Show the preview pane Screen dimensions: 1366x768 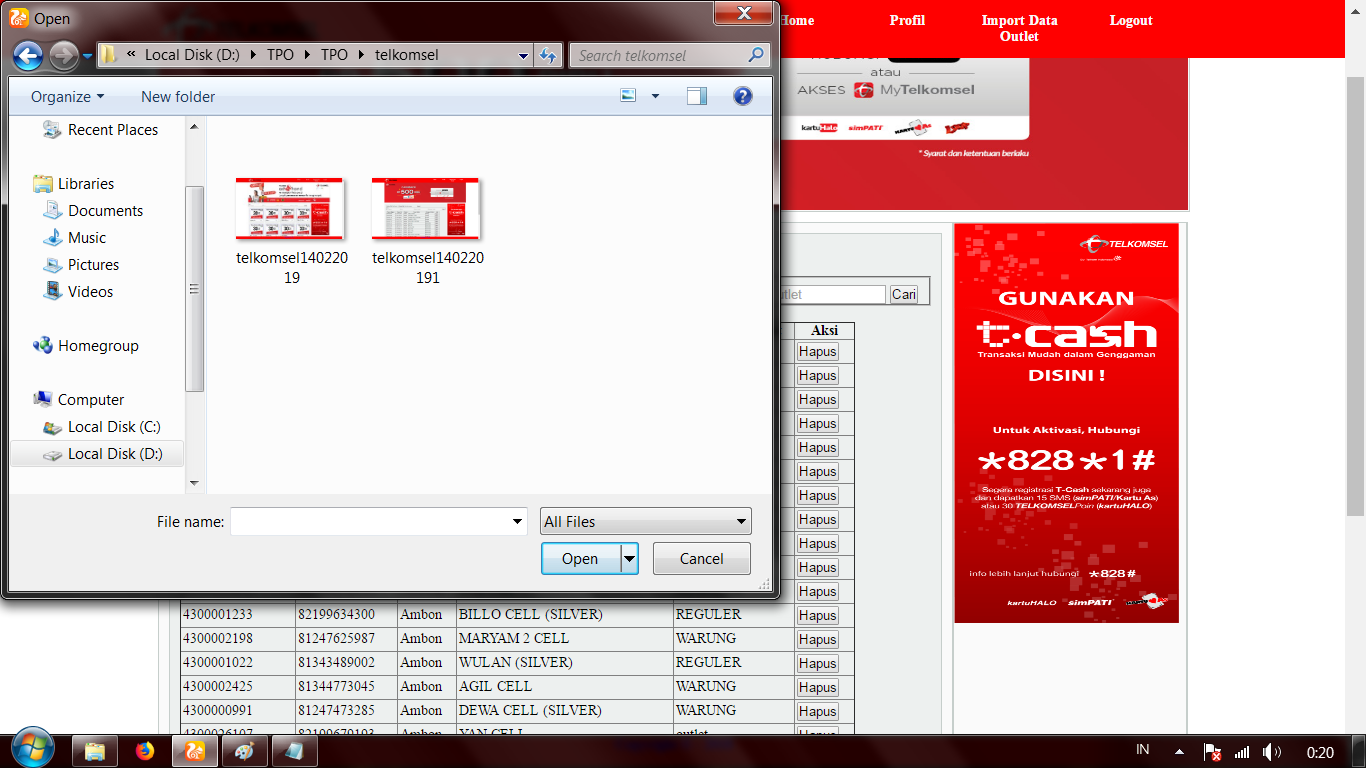pos(696,96)
